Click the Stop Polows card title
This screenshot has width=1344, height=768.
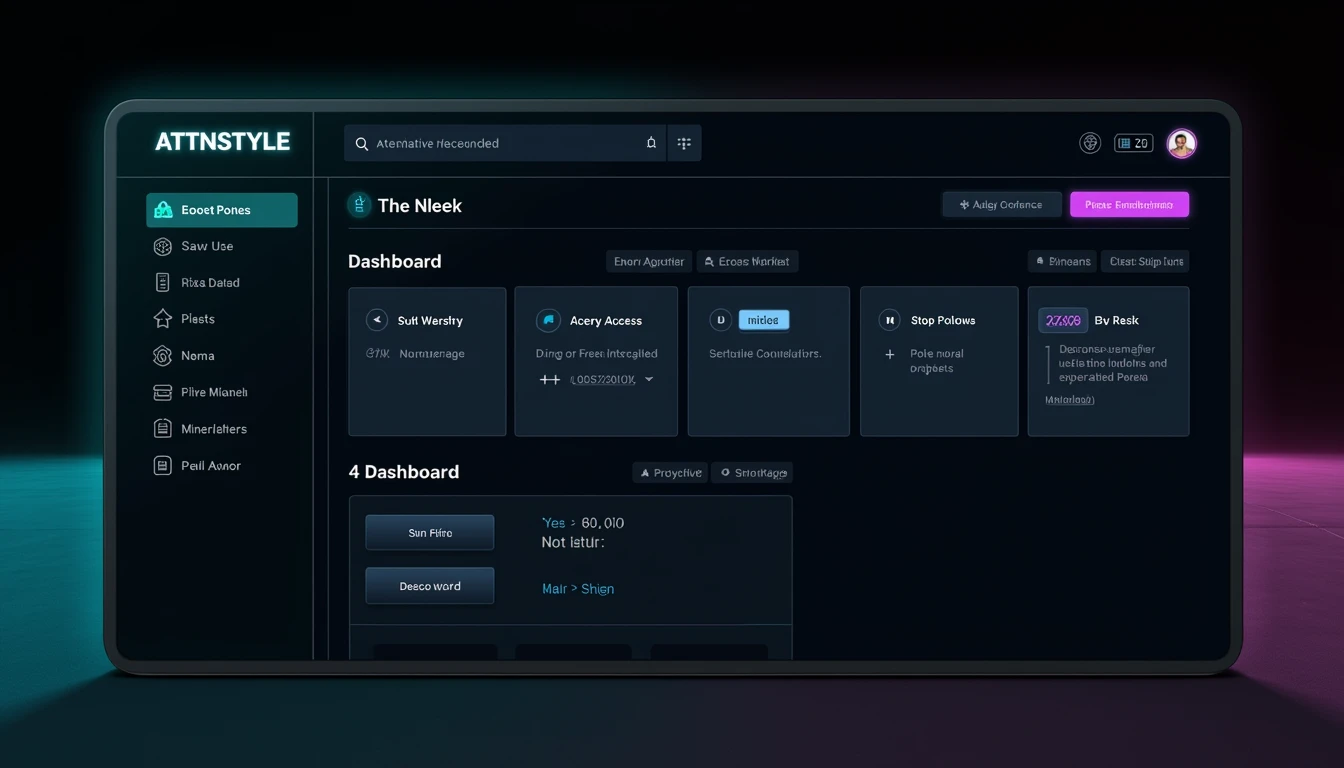point(943,321)
